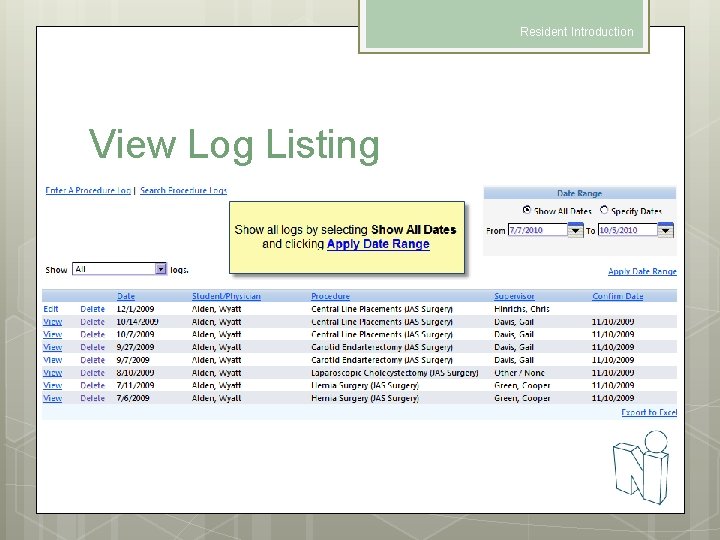Open the Enter A Procedure Log link
Image resolution: width=720 pixels, height=540 pixels.
(x=88, y=190)
